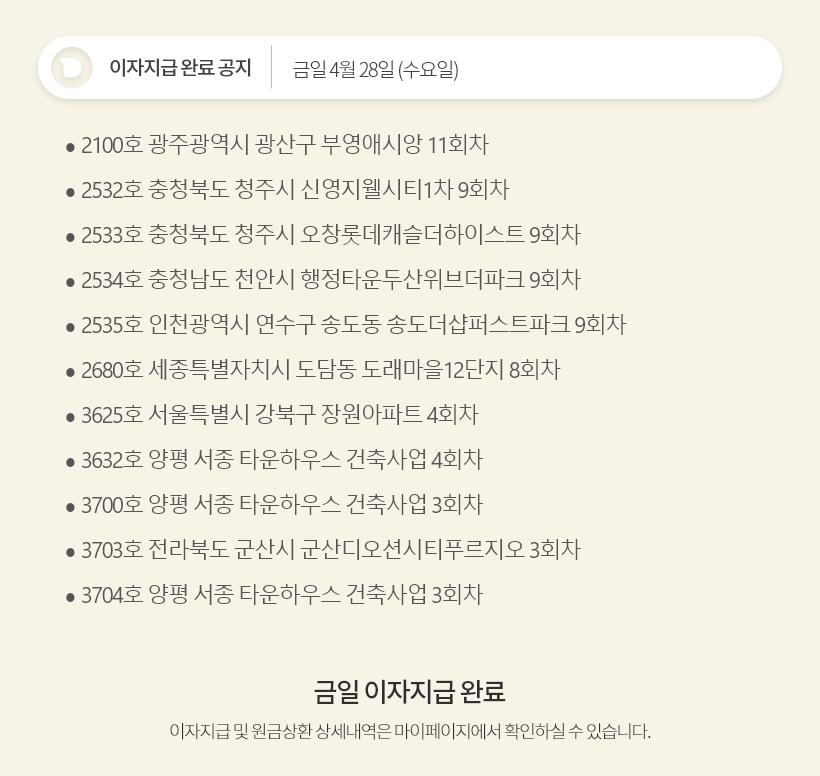This screenshot has width=820, height=776.
Task: Click the 마이페이지 notice sentence at bottom
Action: (410, 731)
